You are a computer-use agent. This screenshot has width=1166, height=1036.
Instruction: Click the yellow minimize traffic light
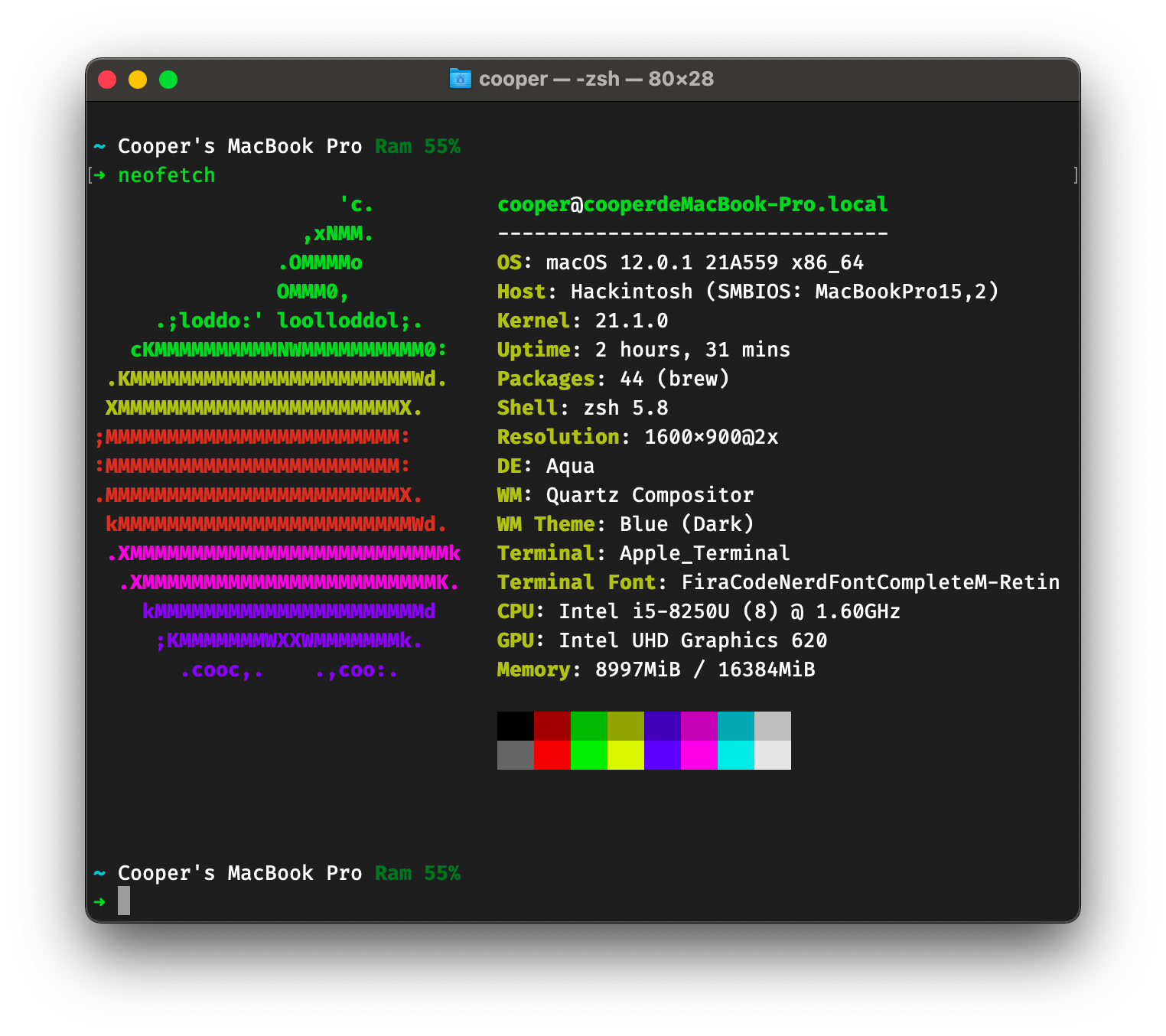(x=138, y=79)
